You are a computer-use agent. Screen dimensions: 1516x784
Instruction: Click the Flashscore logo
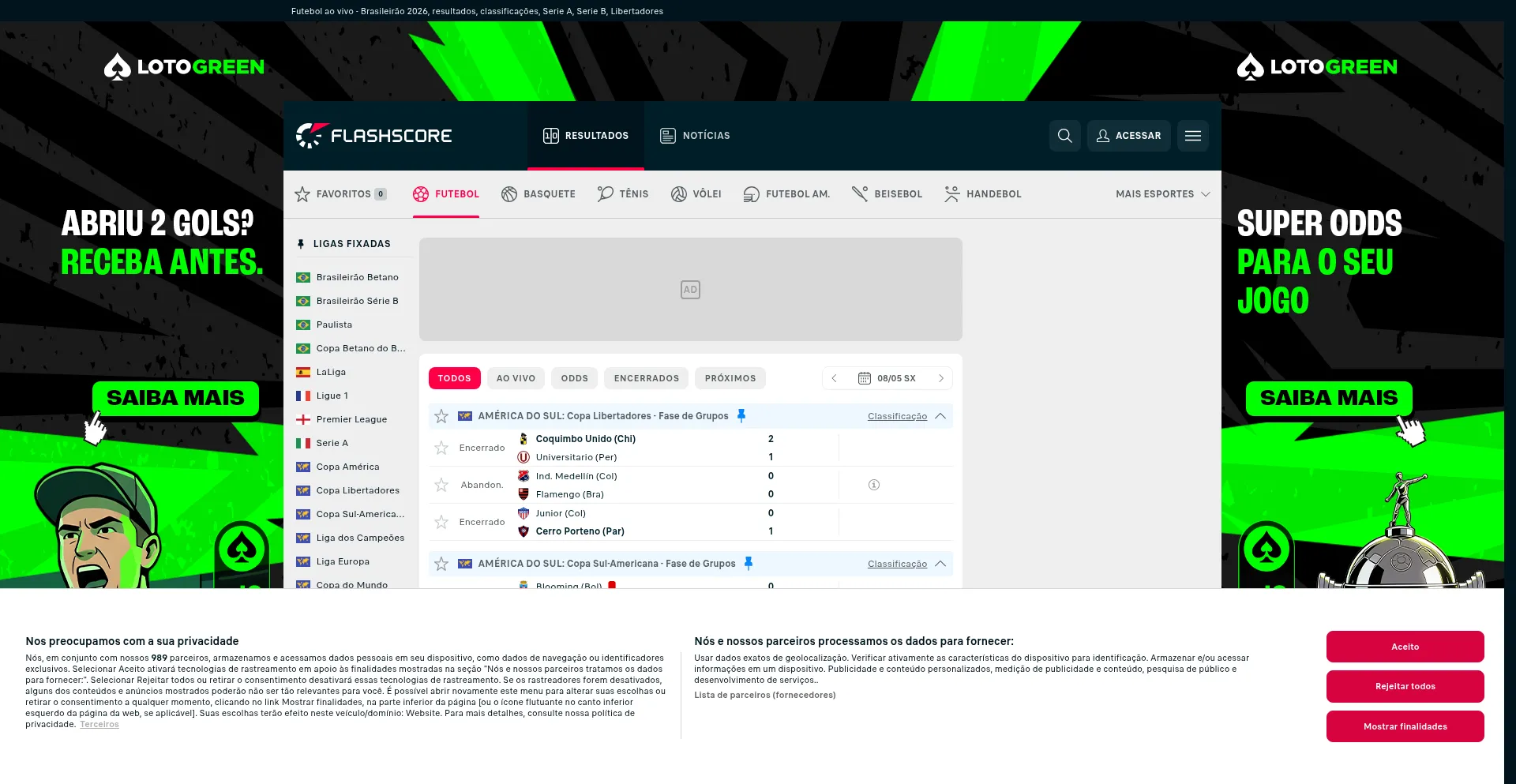[x=374, y=136]
